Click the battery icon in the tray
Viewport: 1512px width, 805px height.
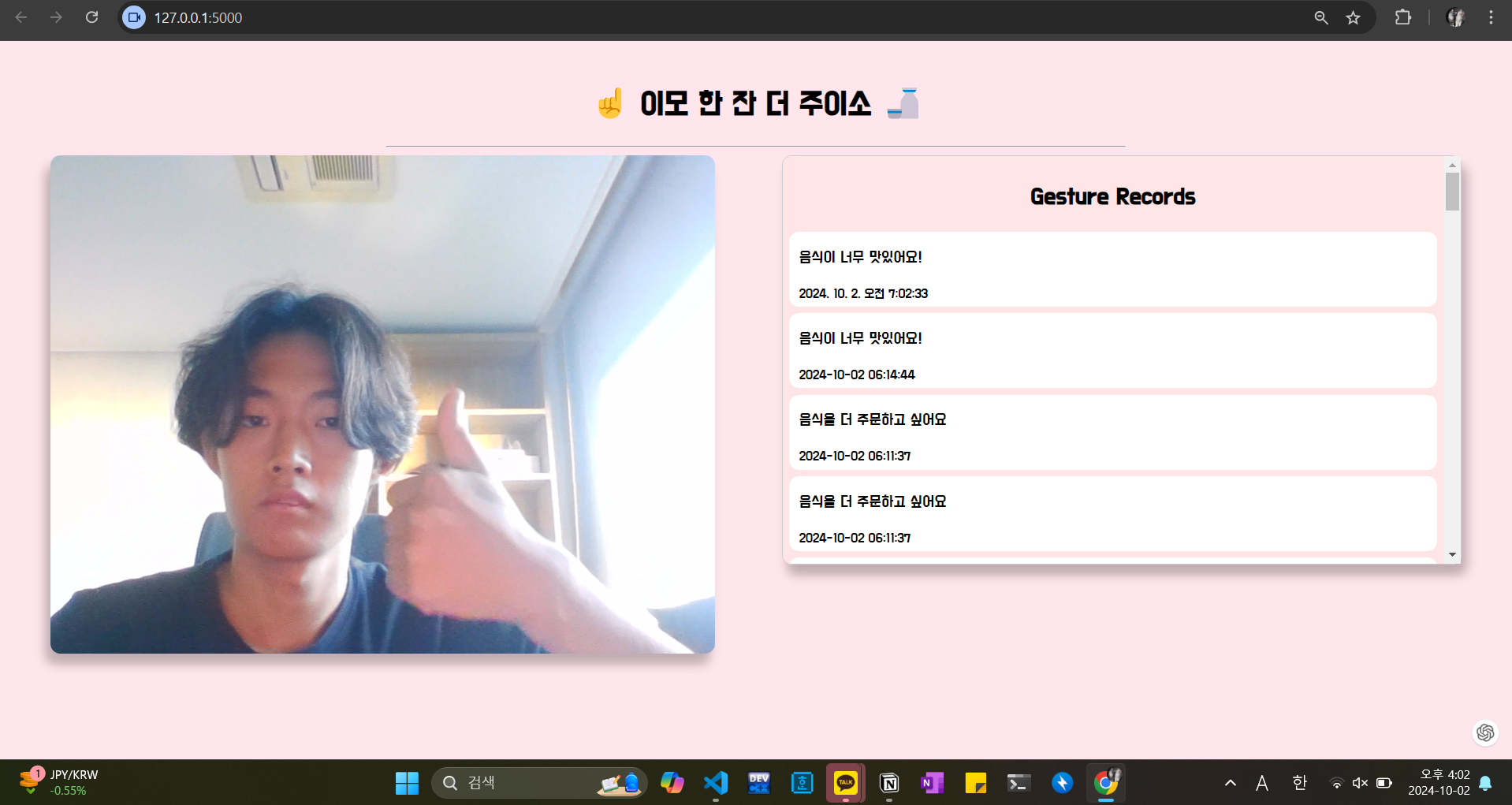[1384, 783]
